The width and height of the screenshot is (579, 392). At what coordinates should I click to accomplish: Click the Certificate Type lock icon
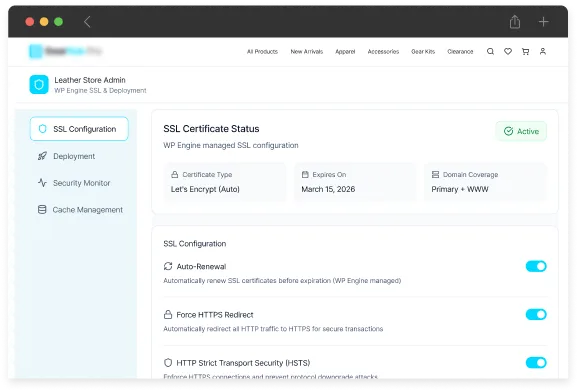[175, 175]
